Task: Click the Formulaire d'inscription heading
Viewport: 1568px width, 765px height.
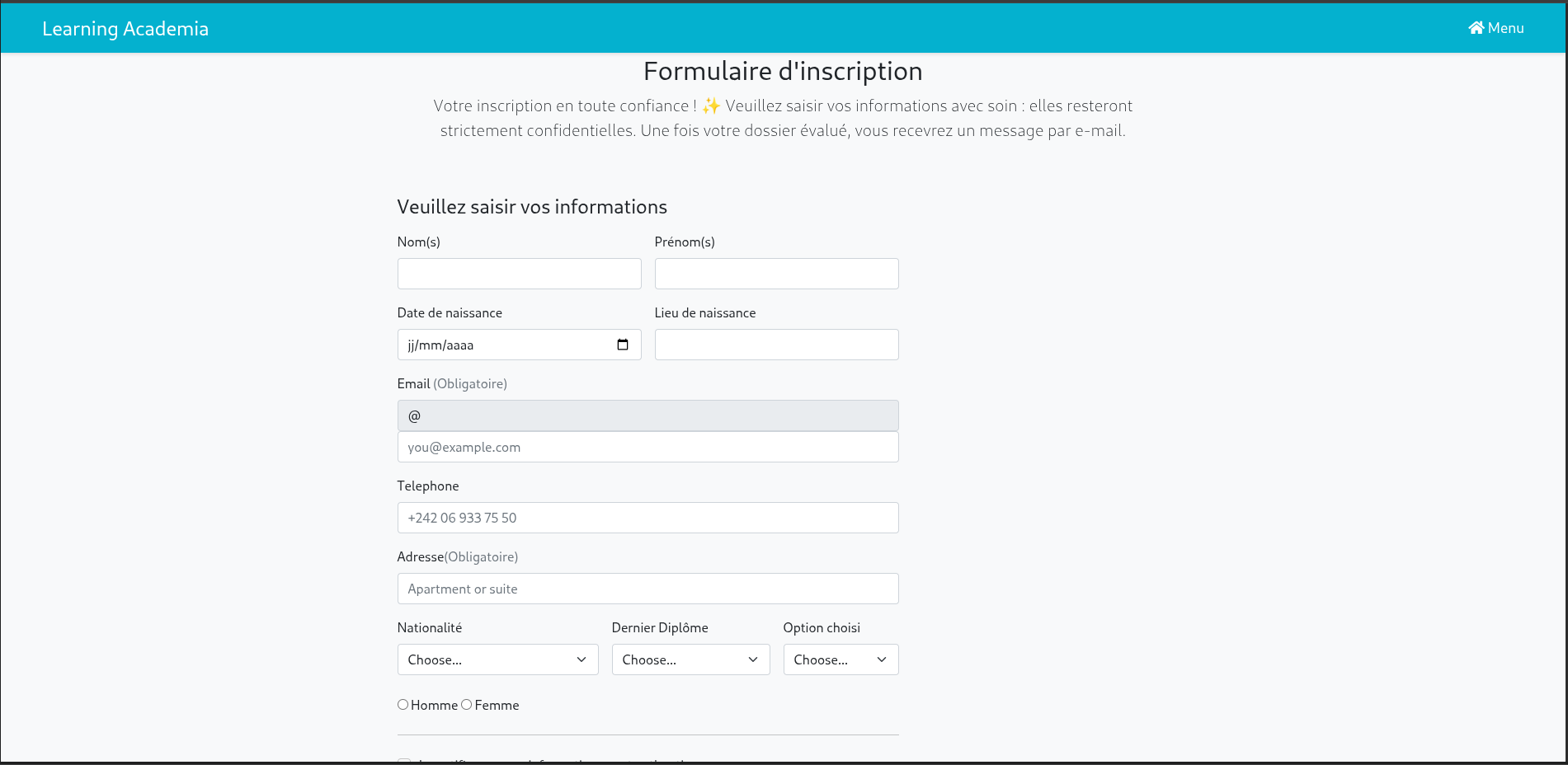Action: (783, 72)
